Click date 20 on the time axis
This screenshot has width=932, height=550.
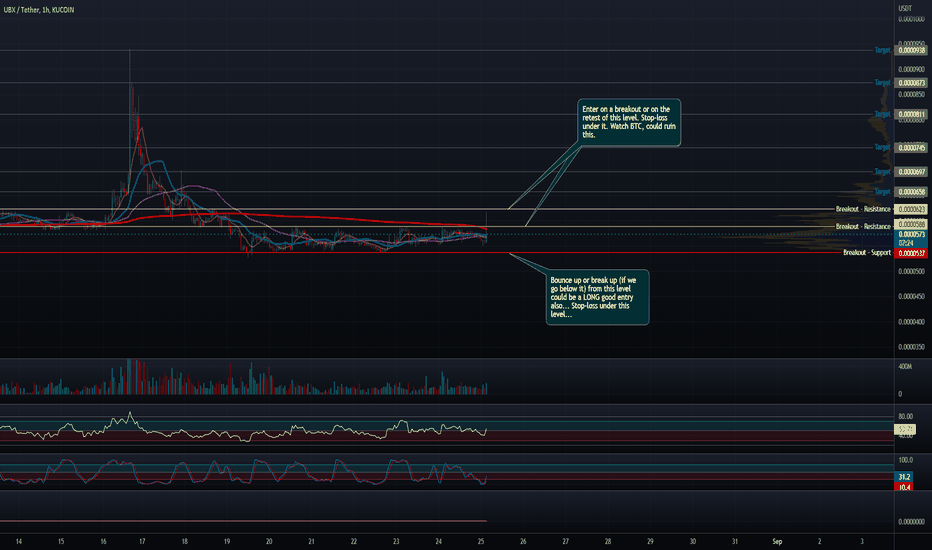269,542
